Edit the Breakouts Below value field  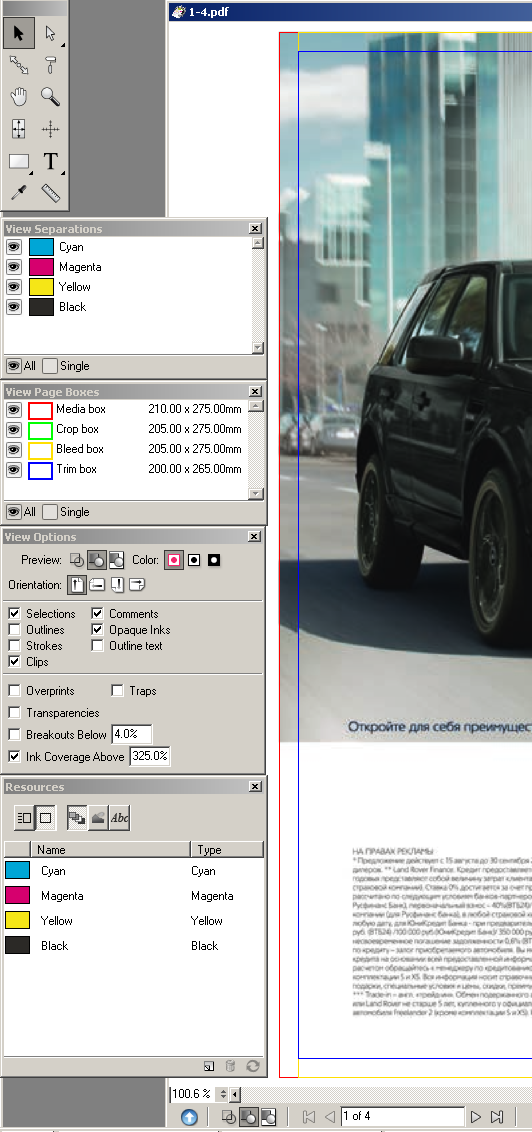131,734
